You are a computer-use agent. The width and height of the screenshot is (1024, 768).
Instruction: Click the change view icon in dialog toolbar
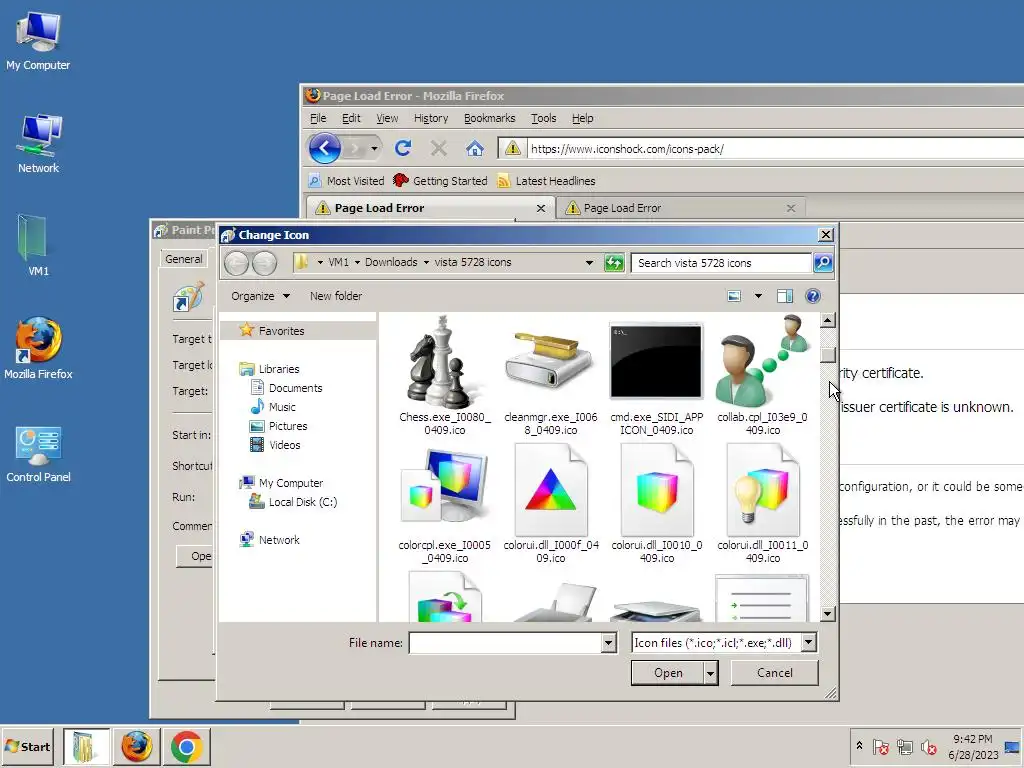(734, 296)
